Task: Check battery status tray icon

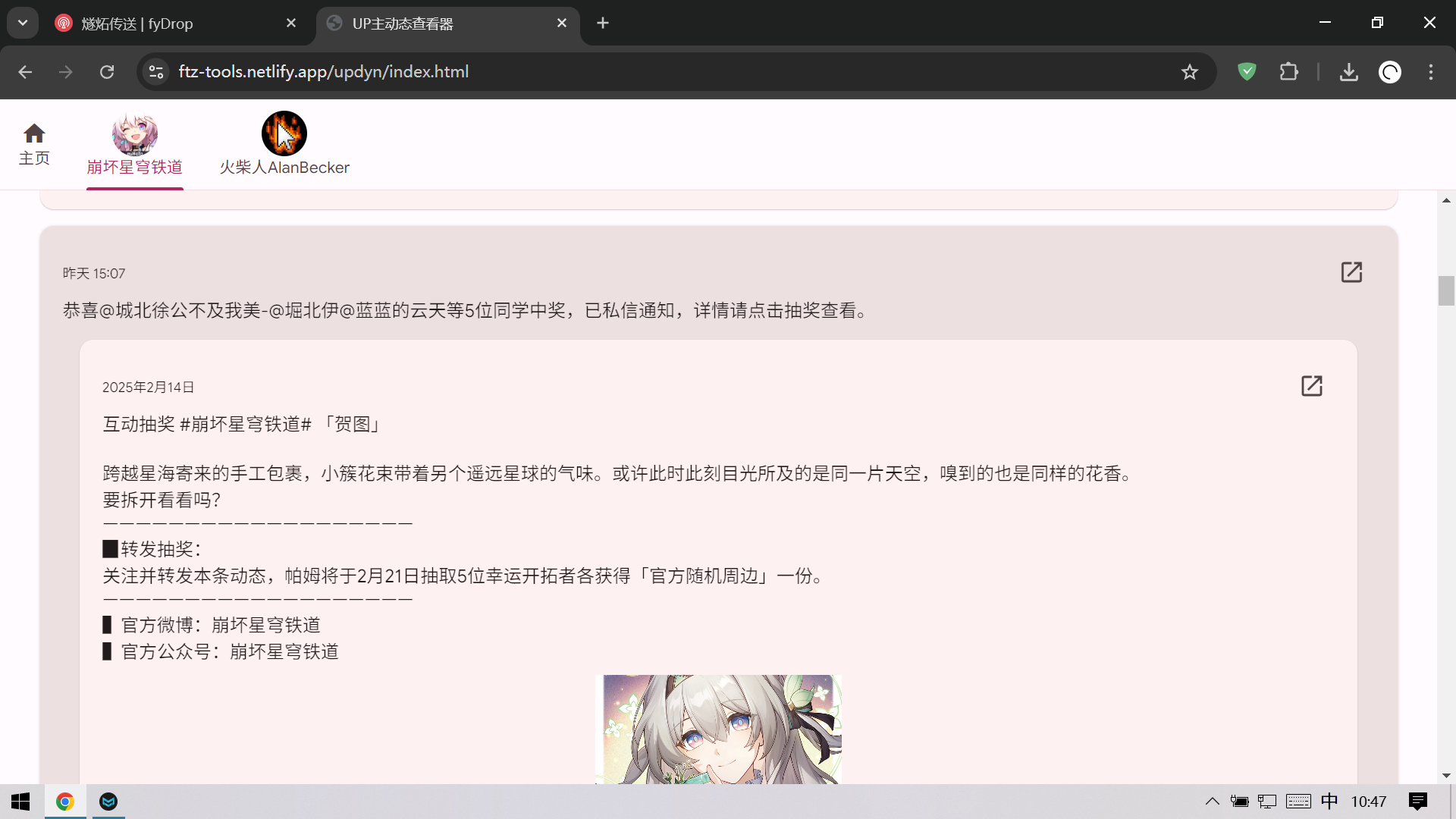Action: [1239, 802]
